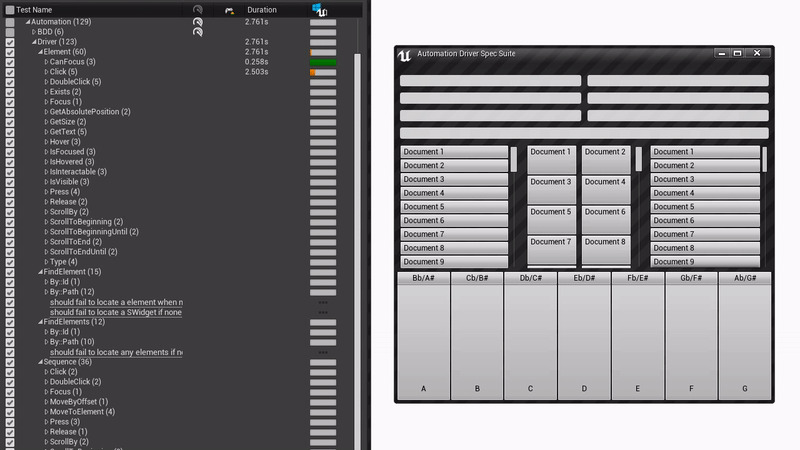Click the CanFocus green progress bar
The width and height of the screenshot is (800, 450).
(323, 62)
